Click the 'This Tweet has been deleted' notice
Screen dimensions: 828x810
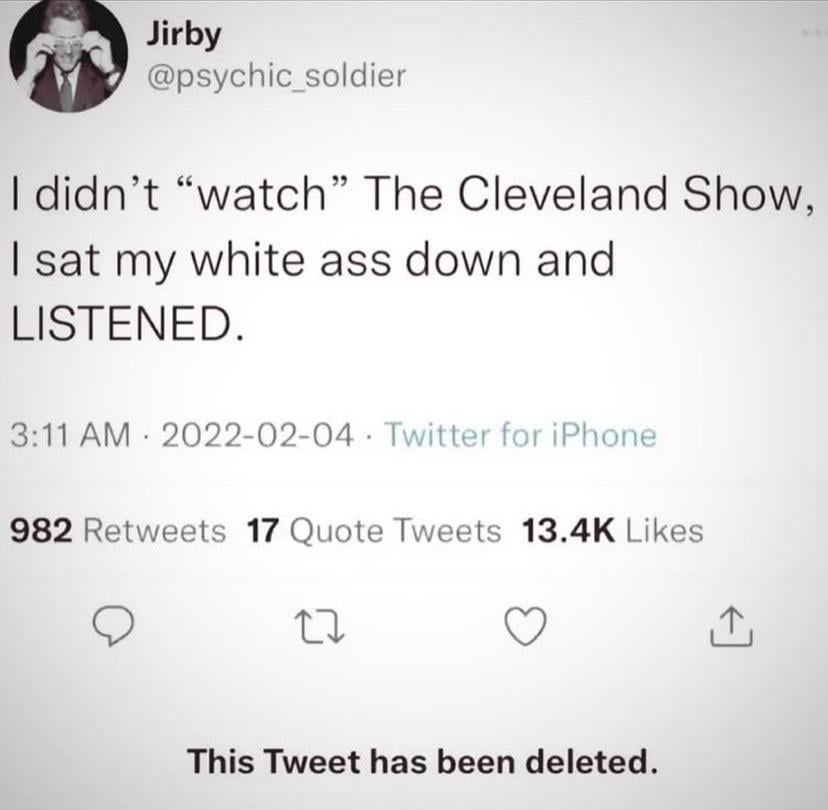pyautogui.click(x=424, y=761)
